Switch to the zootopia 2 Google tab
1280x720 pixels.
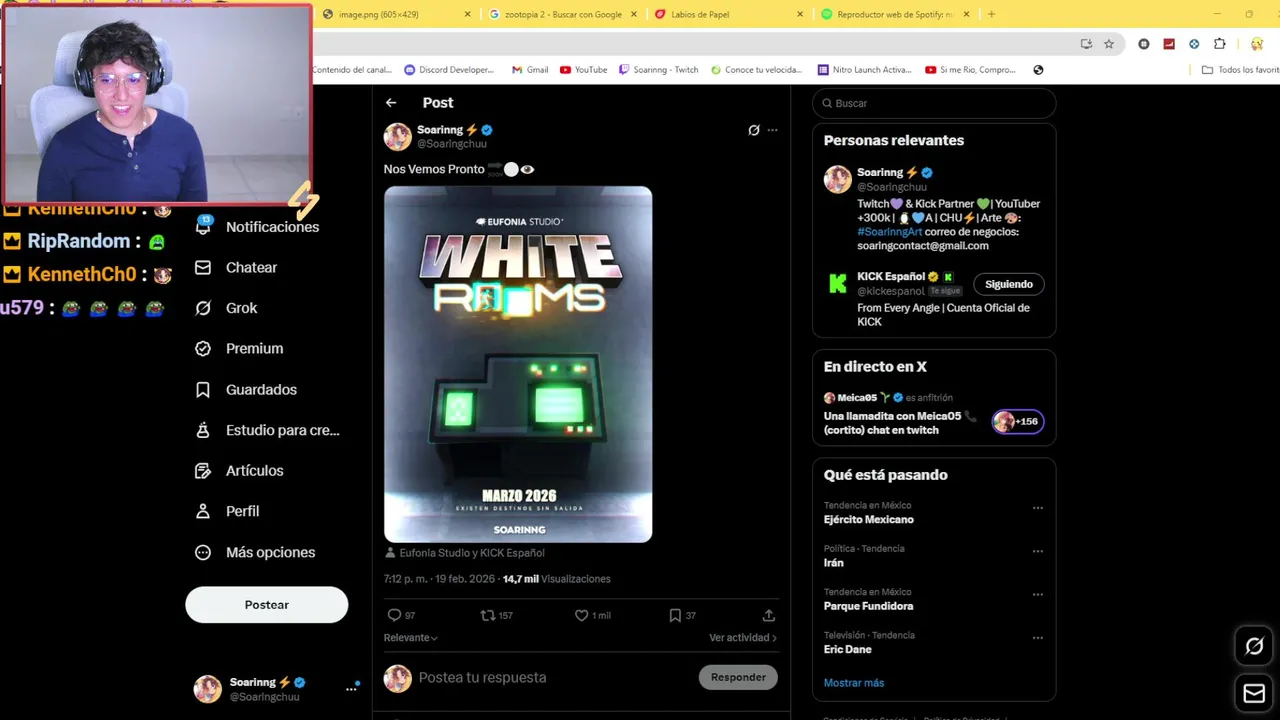[563, 14]
